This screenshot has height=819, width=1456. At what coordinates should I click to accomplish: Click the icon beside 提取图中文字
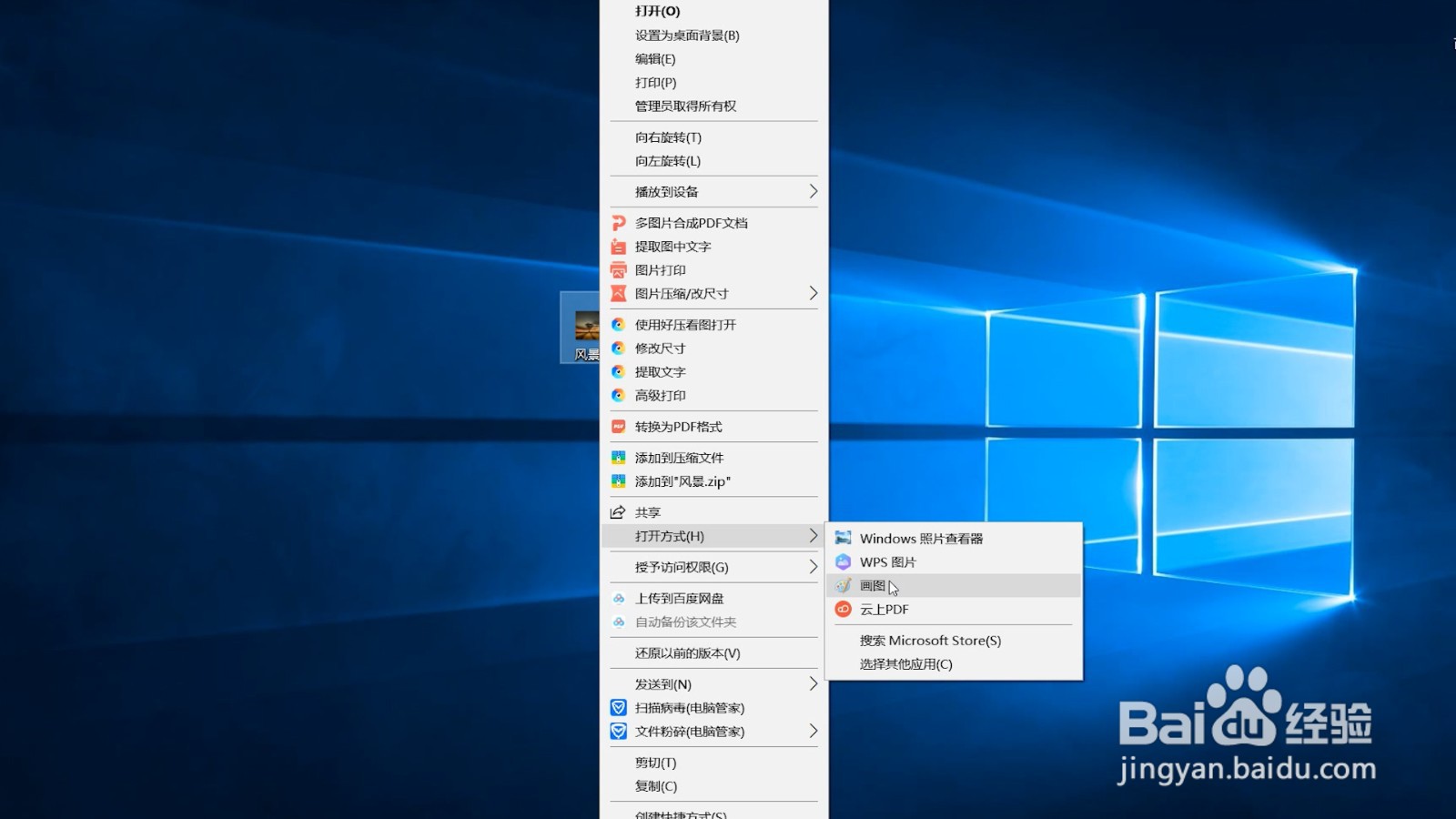pyautogui.click(x=618, y=247)
